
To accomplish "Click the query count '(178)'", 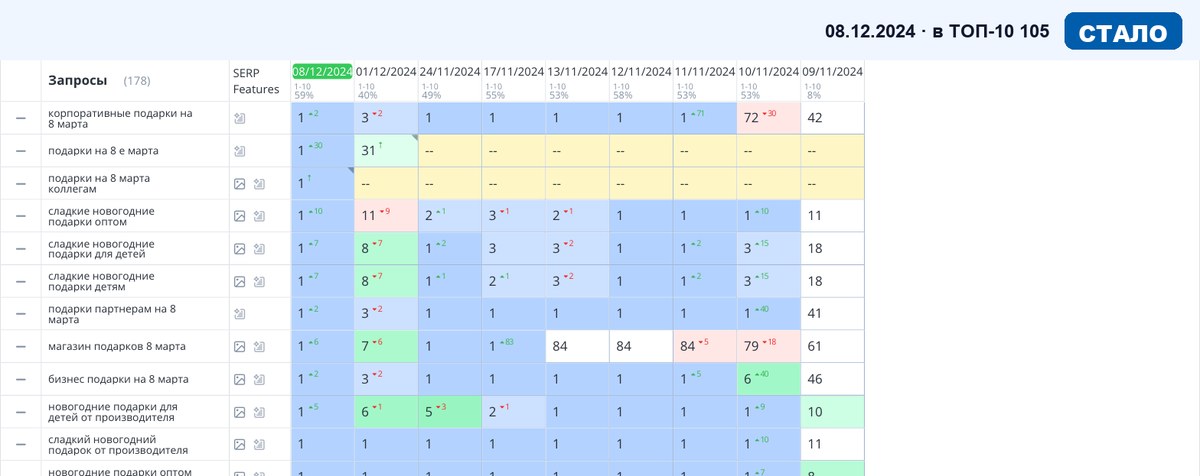I will coord(137,81).
